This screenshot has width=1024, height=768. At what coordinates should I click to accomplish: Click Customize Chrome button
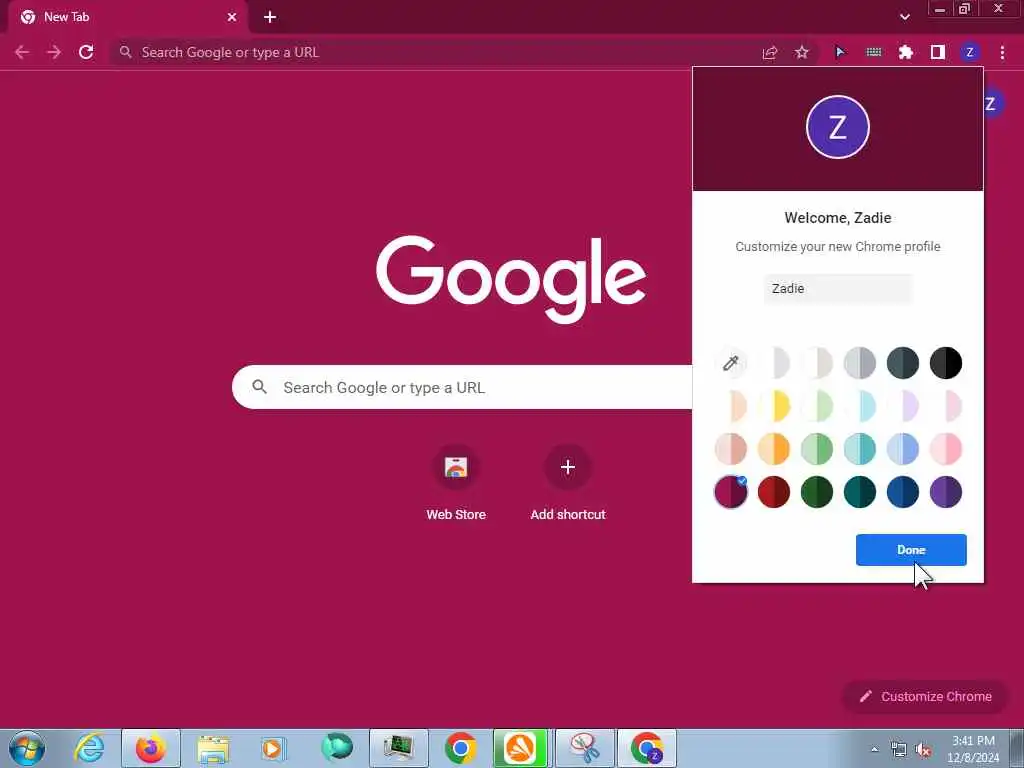pyautogui.click(x=926, y=696)
